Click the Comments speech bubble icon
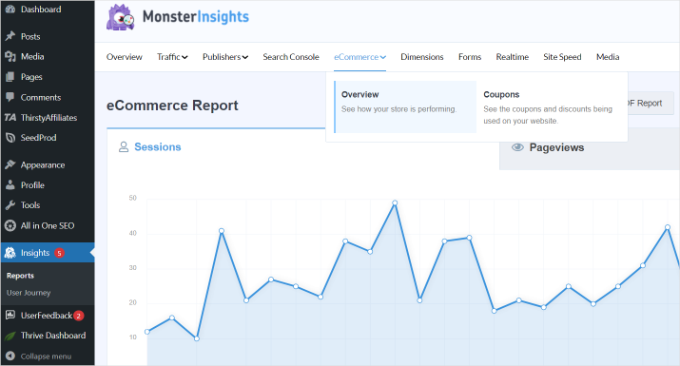The image size is (680, 366). [x=10, y=97]
